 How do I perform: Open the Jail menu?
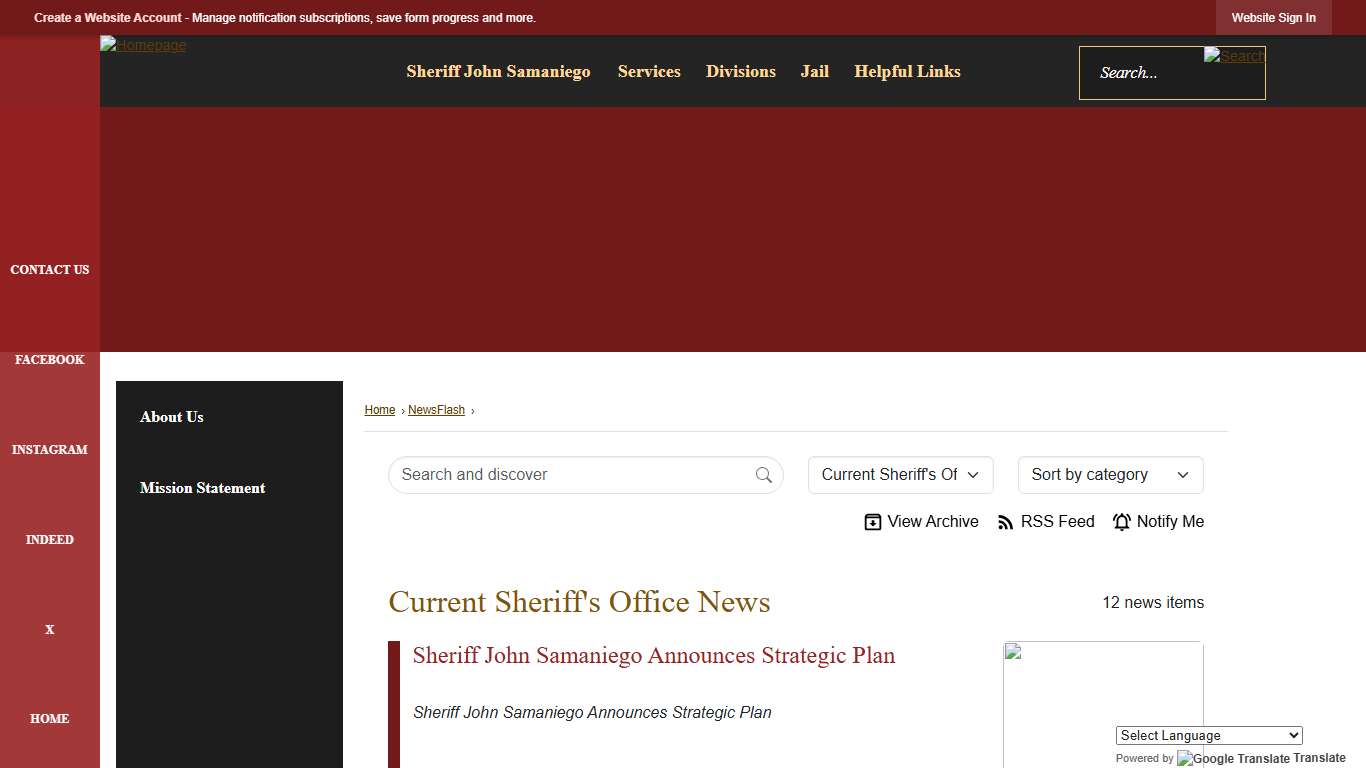814,71
